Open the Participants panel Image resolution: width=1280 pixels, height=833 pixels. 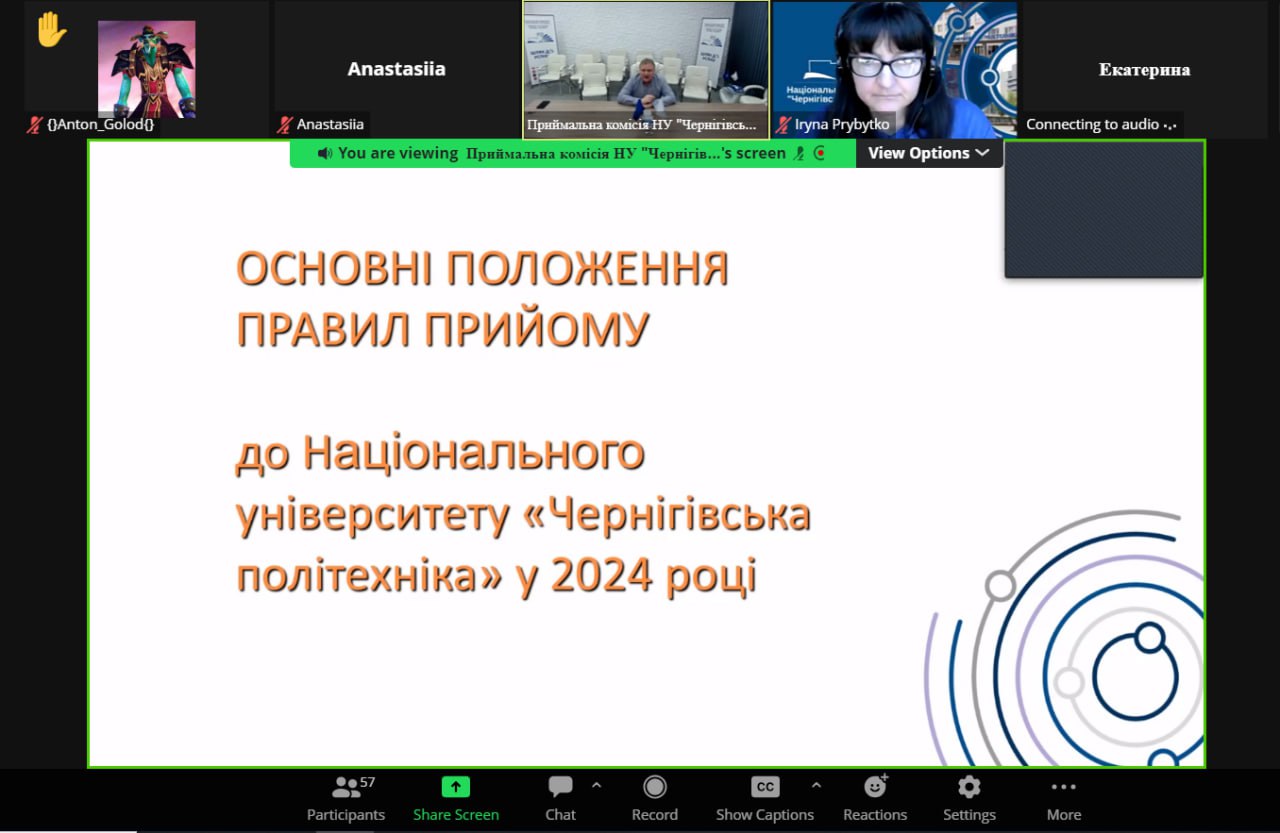(x=345, y=799)
